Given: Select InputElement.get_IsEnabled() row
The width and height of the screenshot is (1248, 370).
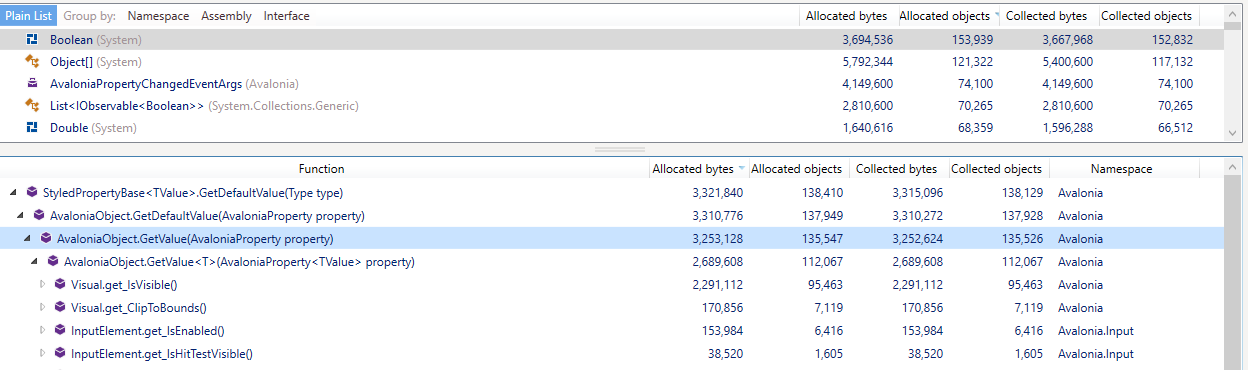Looking at the screenshot, I should (612, 331).
